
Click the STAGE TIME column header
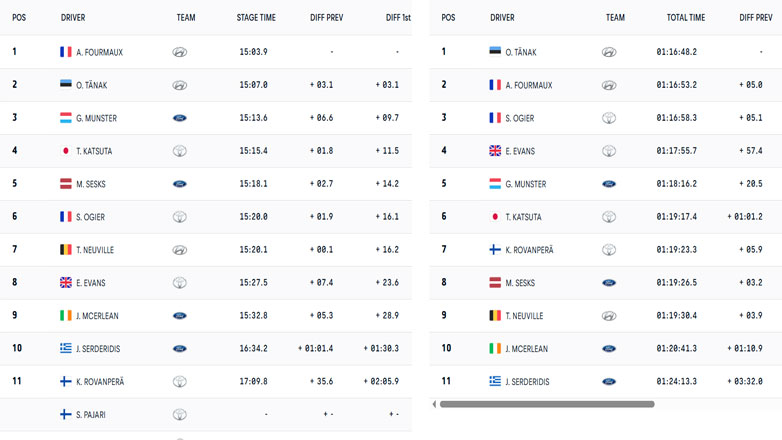pos(256,18)
